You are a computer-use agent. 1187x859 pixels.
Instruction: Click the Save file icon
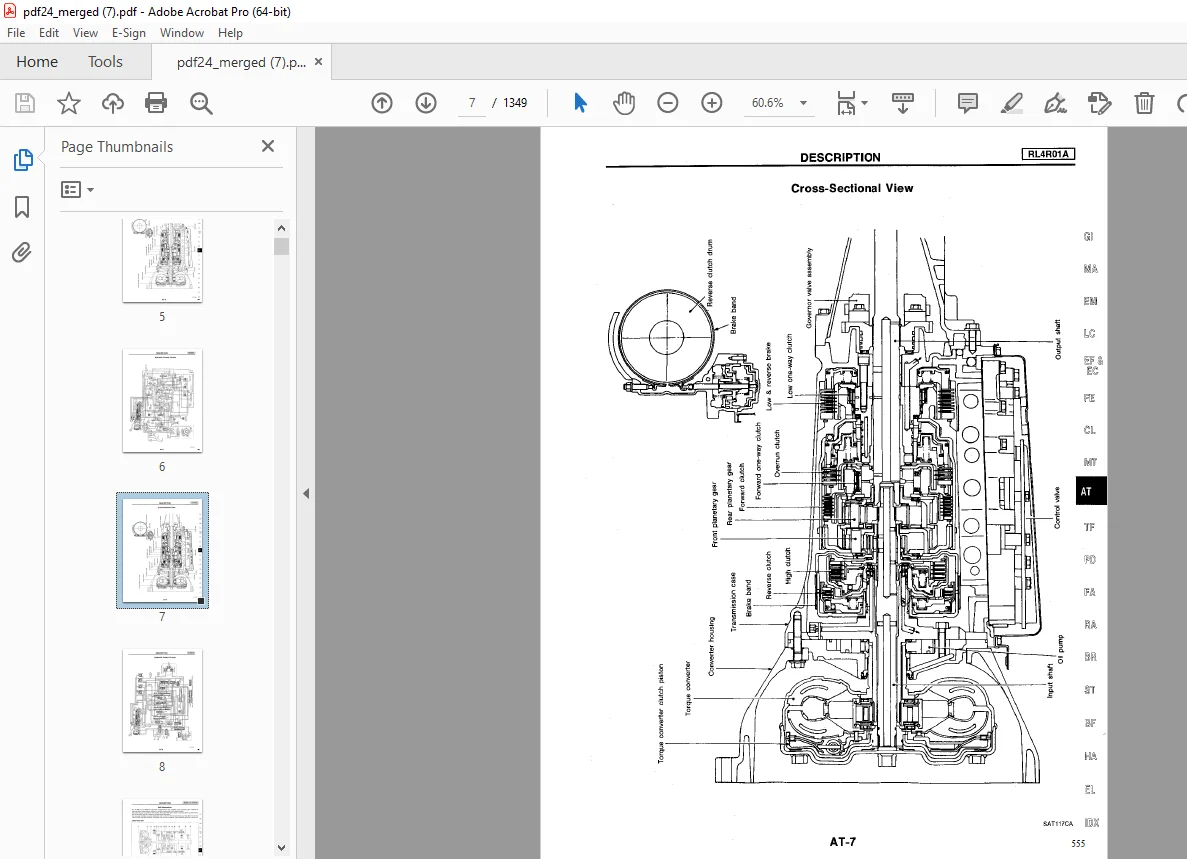[x=25, y=103]
